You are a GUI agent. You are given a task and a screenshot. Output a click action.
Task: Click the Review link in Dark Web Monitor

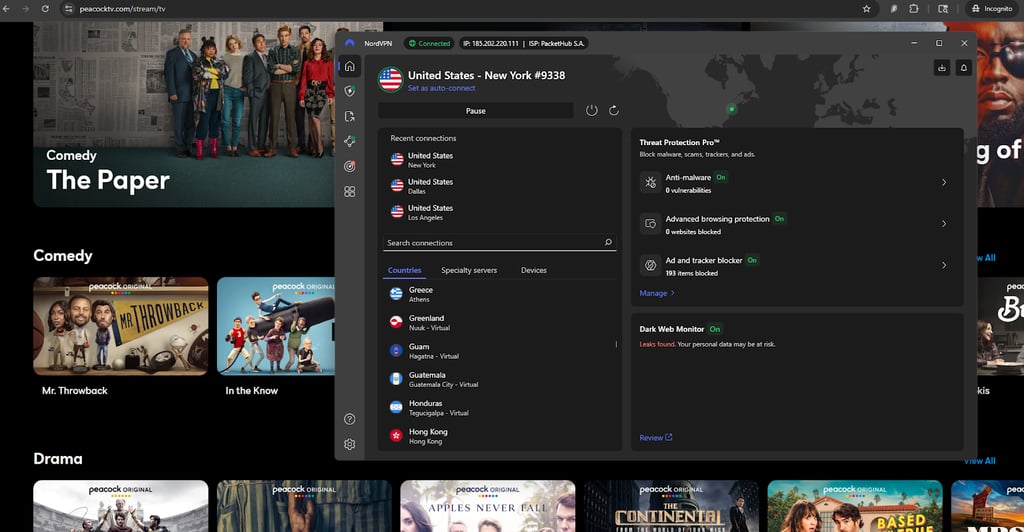(x=656, y=437)
